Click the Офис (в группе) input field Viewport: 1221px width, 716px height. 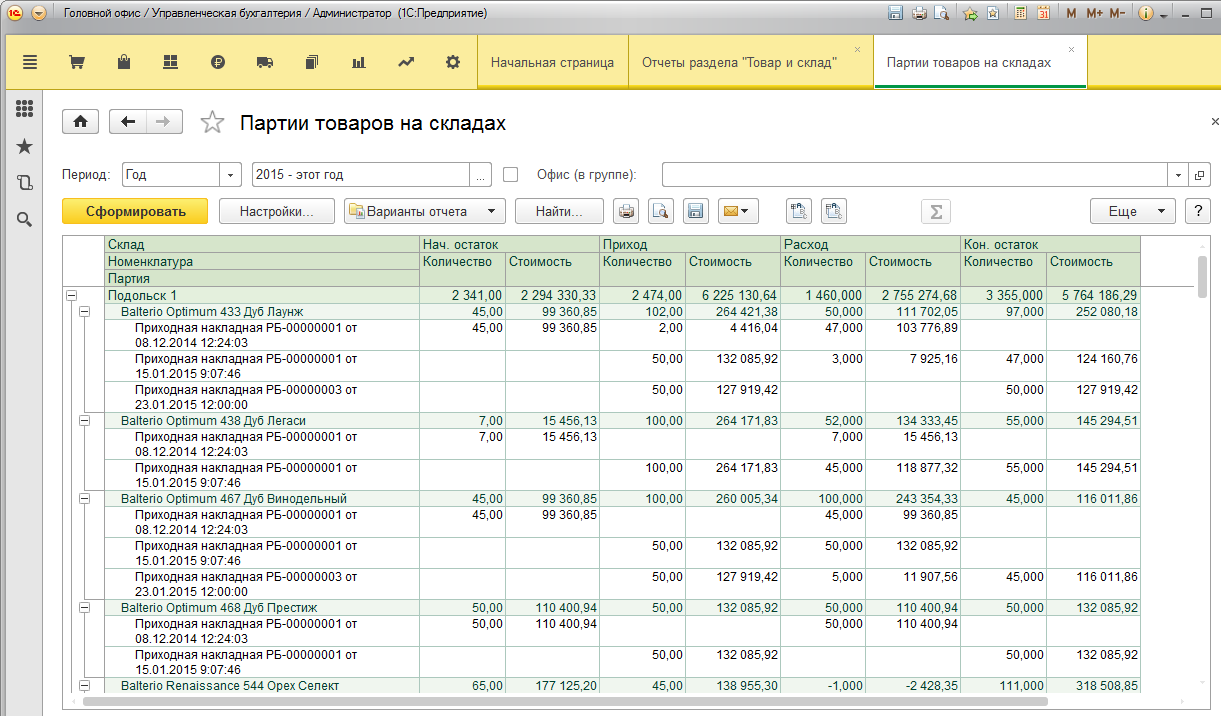[x=915, y=174]
